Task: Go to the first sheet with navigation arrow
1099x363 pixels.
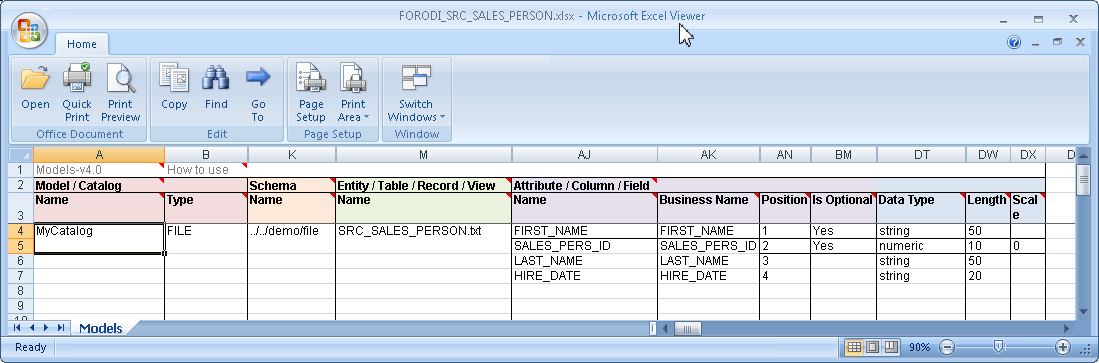Action: (17, 327)
